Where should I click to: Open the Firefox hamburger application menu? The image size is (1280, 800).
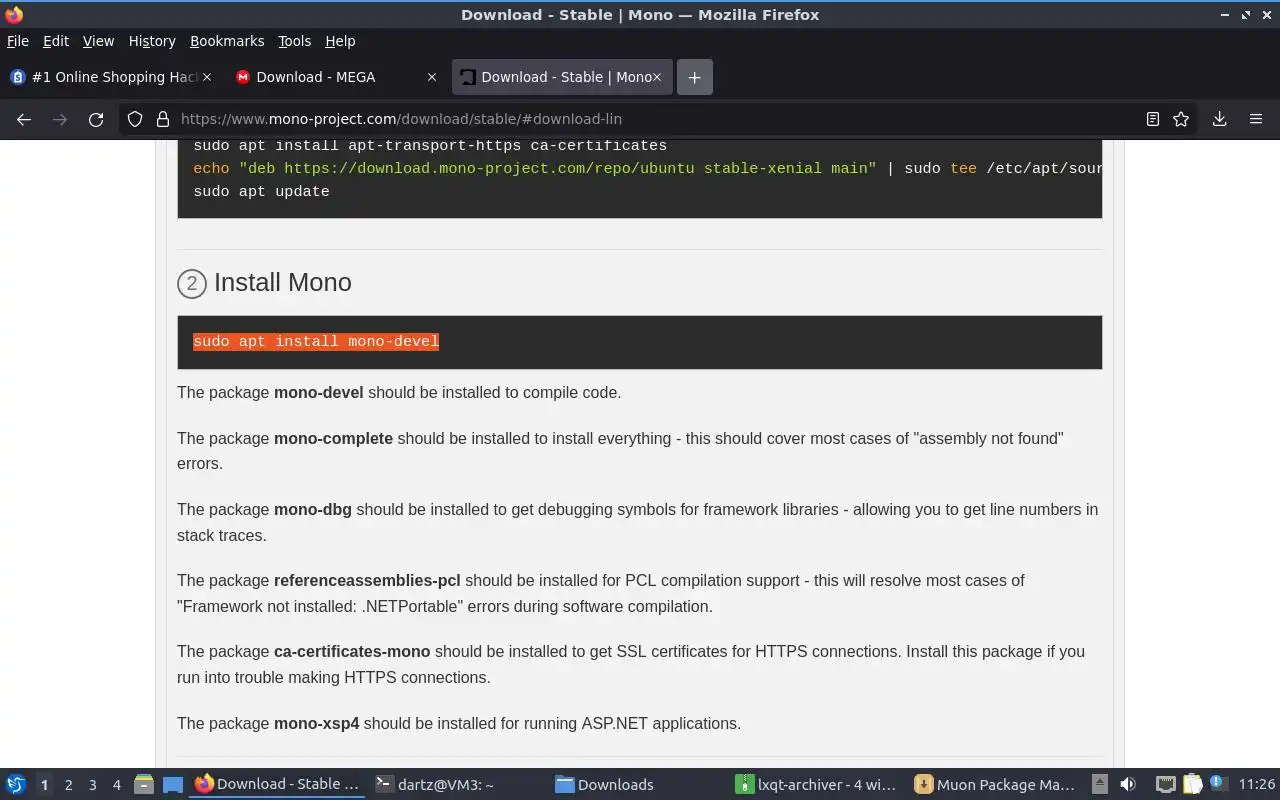pyautogui.click(x=1256, y=119)
